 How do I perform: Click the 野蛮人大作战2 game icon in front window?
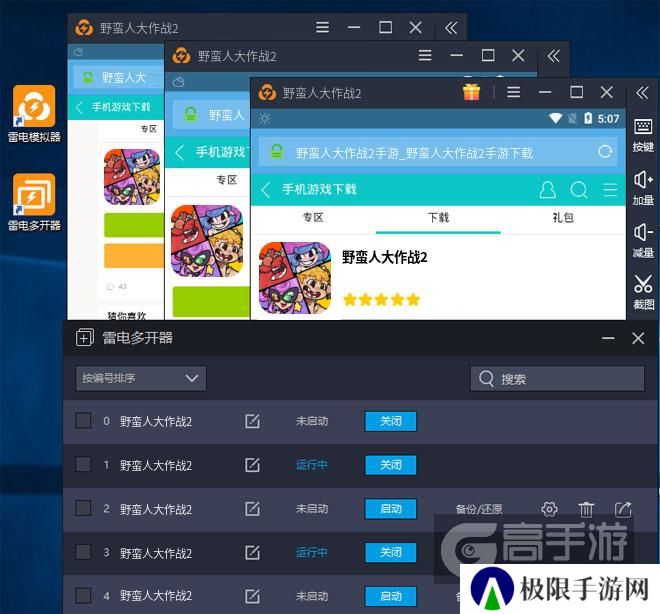pyautogui.click(x=295, y=278)
